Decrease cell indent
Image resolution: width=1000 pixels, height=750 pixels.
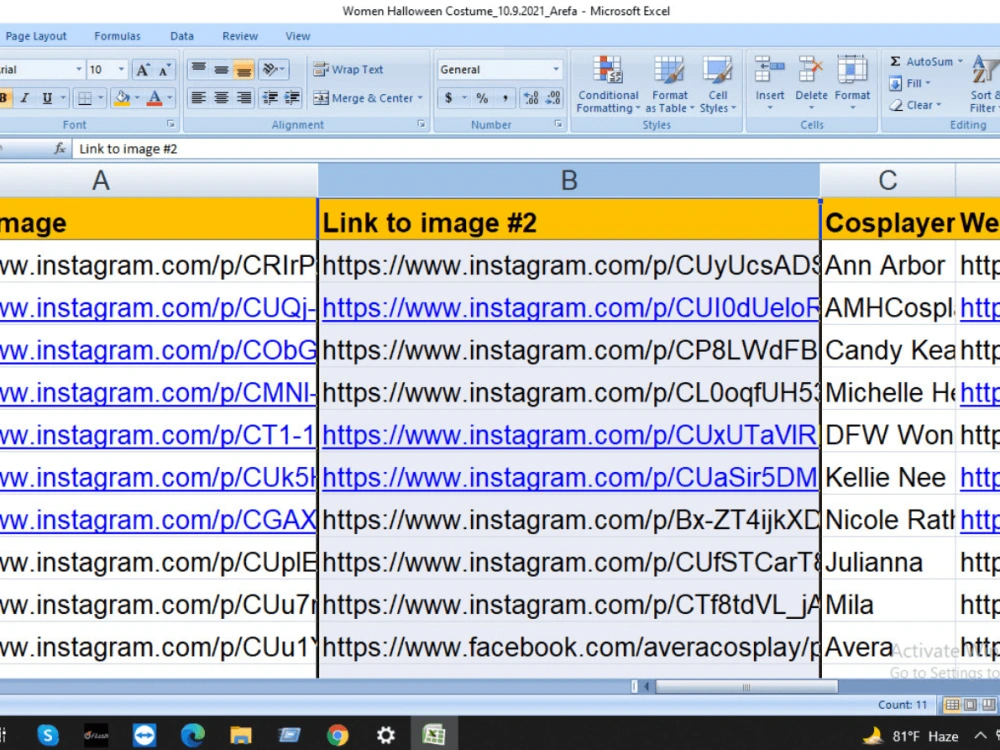point(270,98)
